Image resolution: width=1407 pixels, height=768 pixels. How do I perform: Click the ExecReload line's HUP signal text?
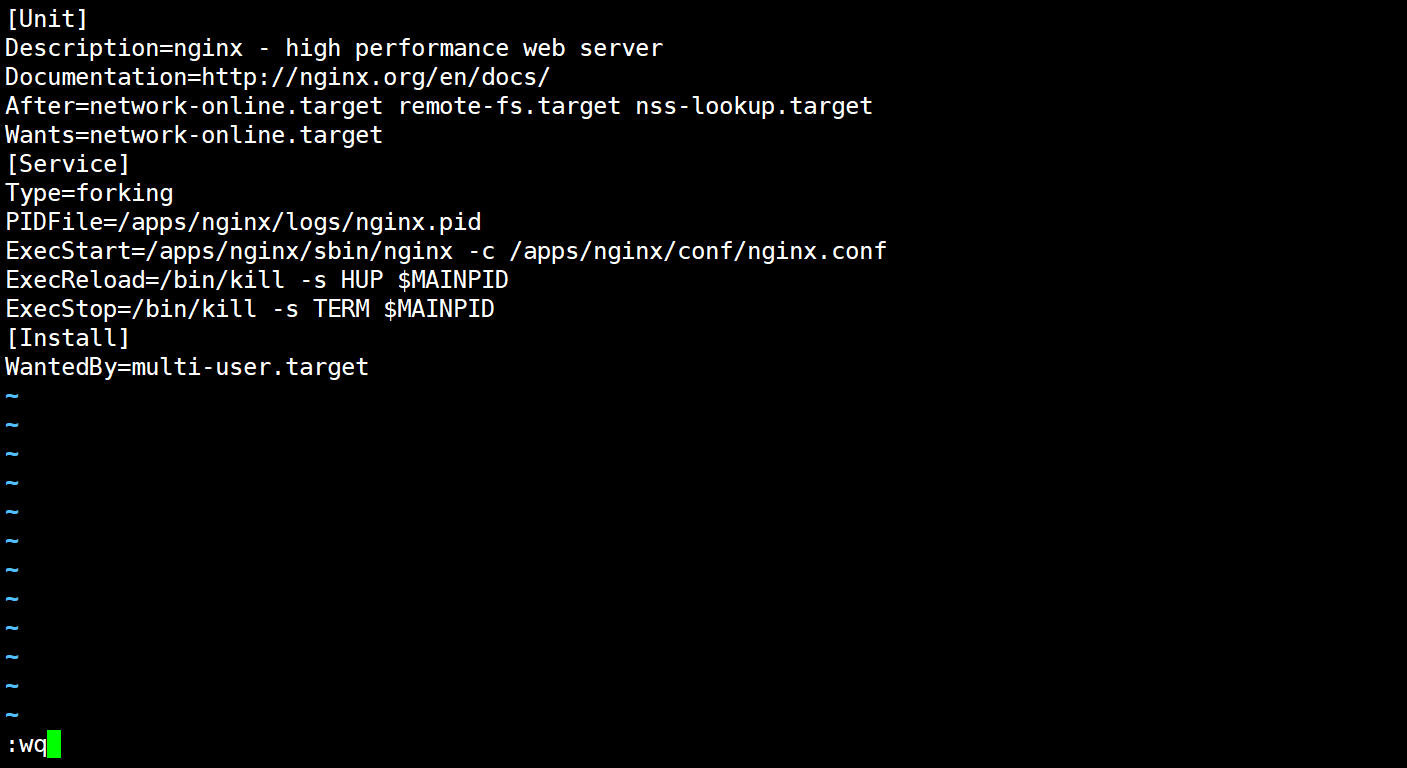pyautogui.click(x=362, y=280)
